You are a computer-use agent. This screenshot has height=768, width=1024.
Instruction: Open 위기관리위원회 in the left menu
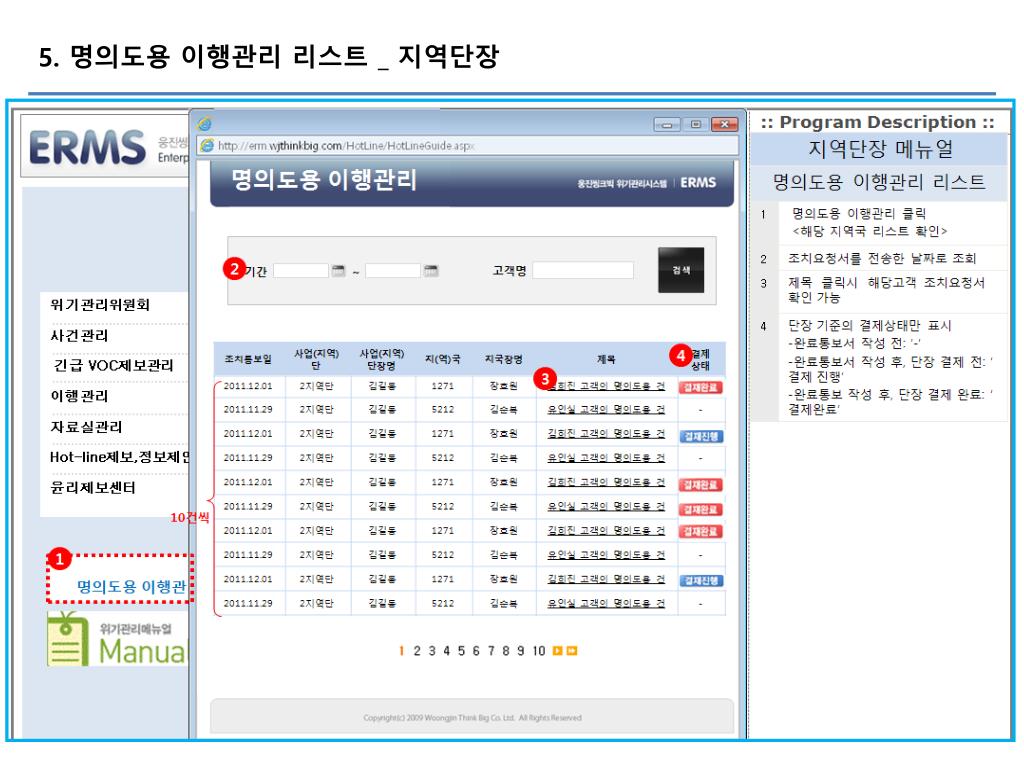coord(101,304)
